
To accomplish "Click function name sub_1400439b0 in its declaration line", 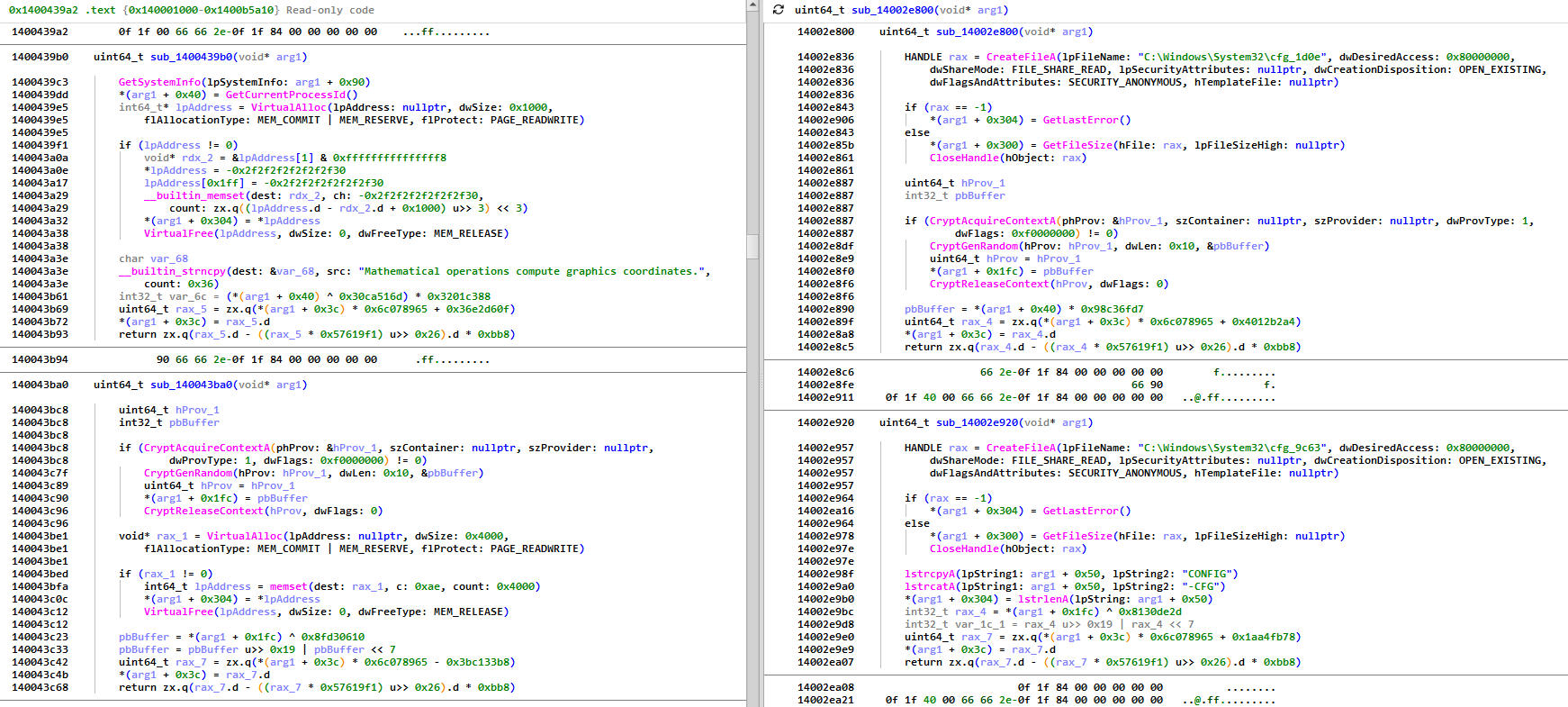I will 192,57.
